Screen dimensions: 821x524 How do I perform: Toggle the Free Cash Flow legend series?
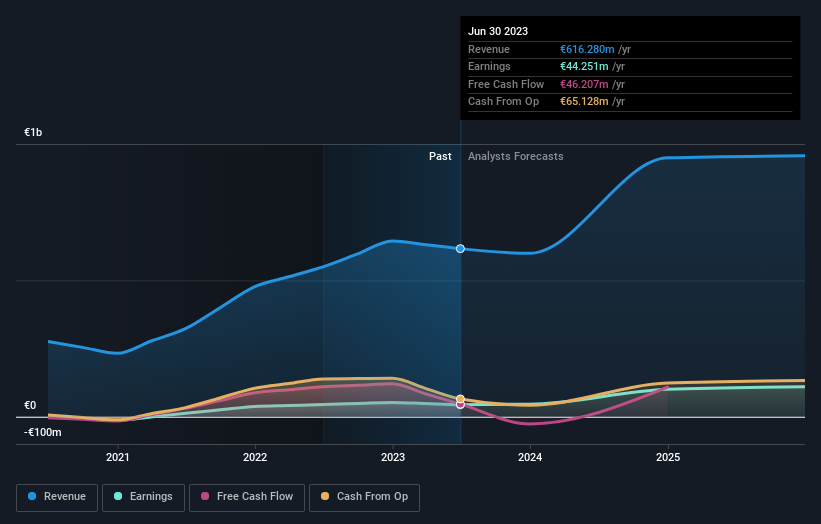[x=247, y=497]
